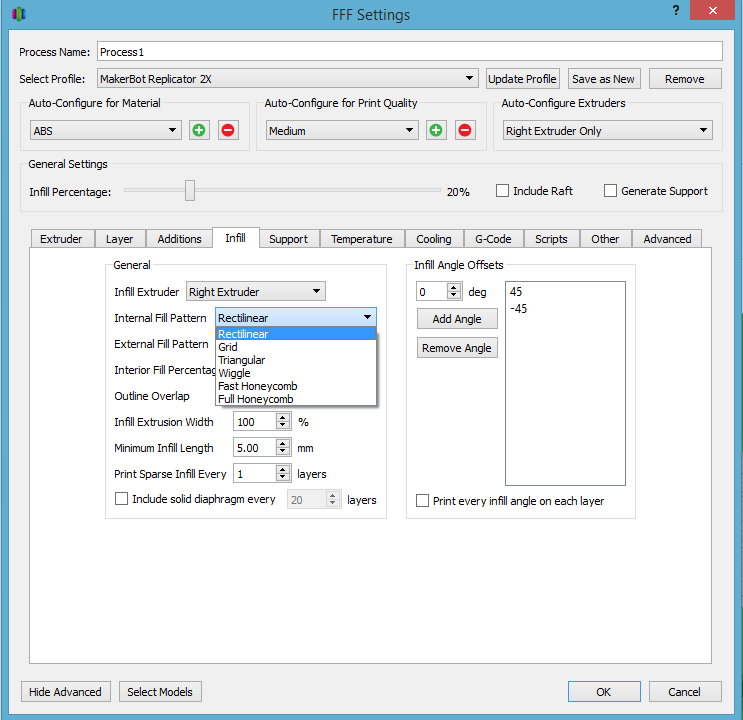This screenshot has height=720, width=743.
Task: Select Grid fill pattern option
Action: (x=296, y=347)
